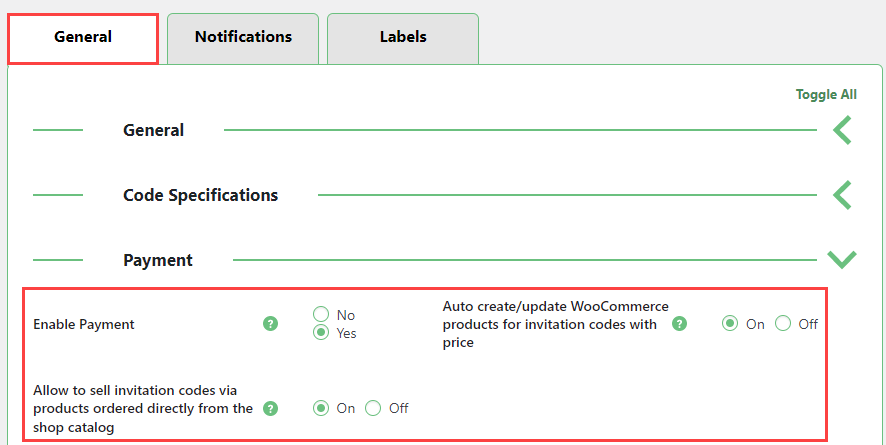886x445 pixels.
Task: Expand the Code Specifications chevron
Action: tap(842, 195)
